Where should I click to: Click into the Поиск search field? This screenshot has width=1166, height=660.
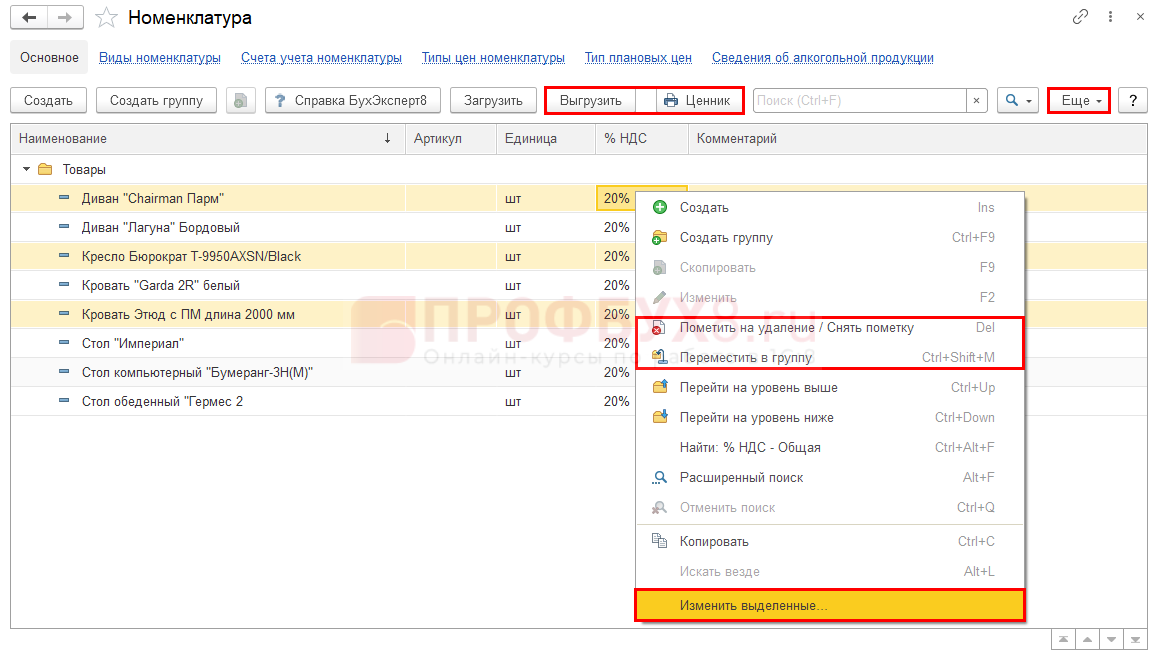[x=858, y=100]
